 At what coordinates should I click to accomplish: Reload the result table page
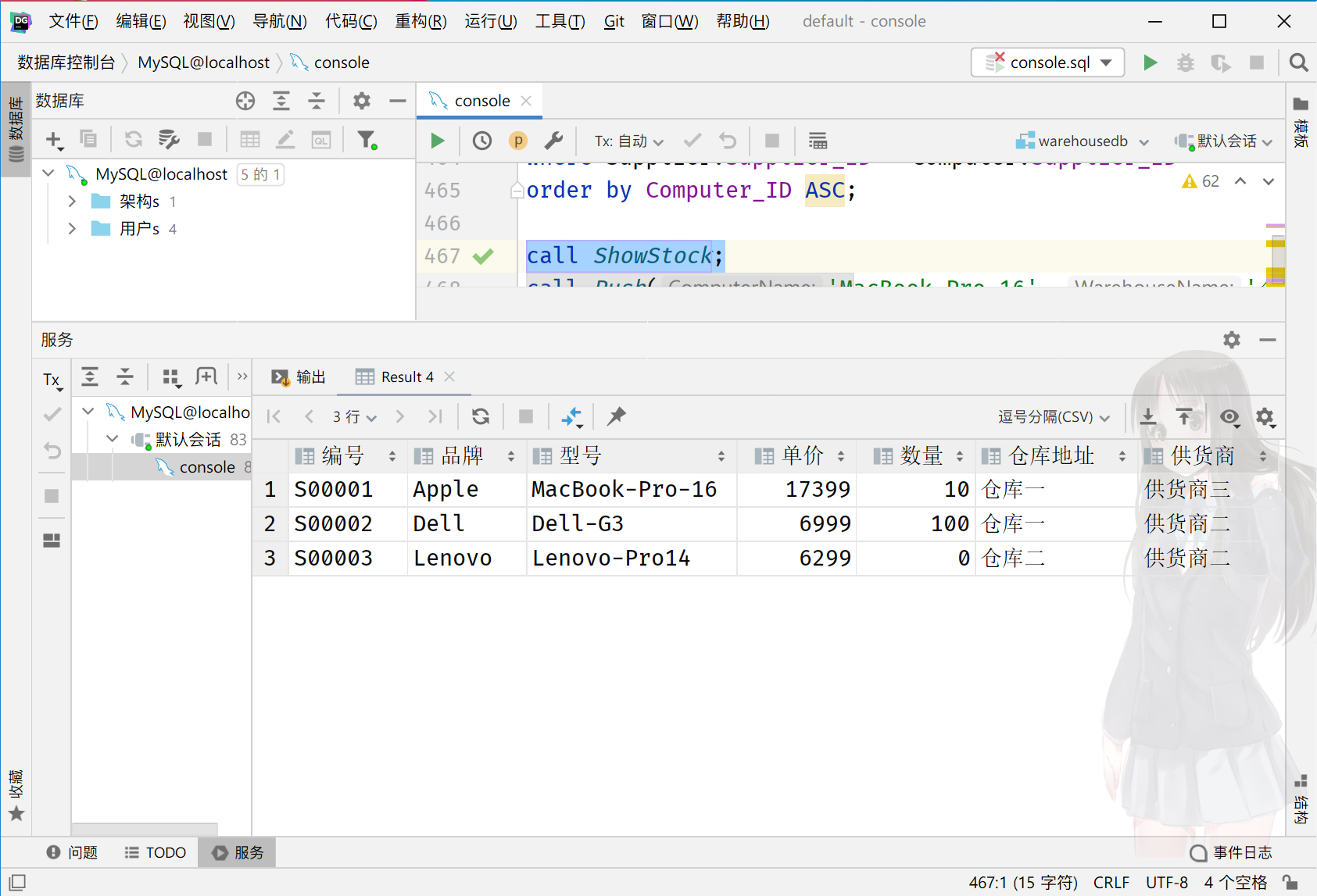pos(481,416)
